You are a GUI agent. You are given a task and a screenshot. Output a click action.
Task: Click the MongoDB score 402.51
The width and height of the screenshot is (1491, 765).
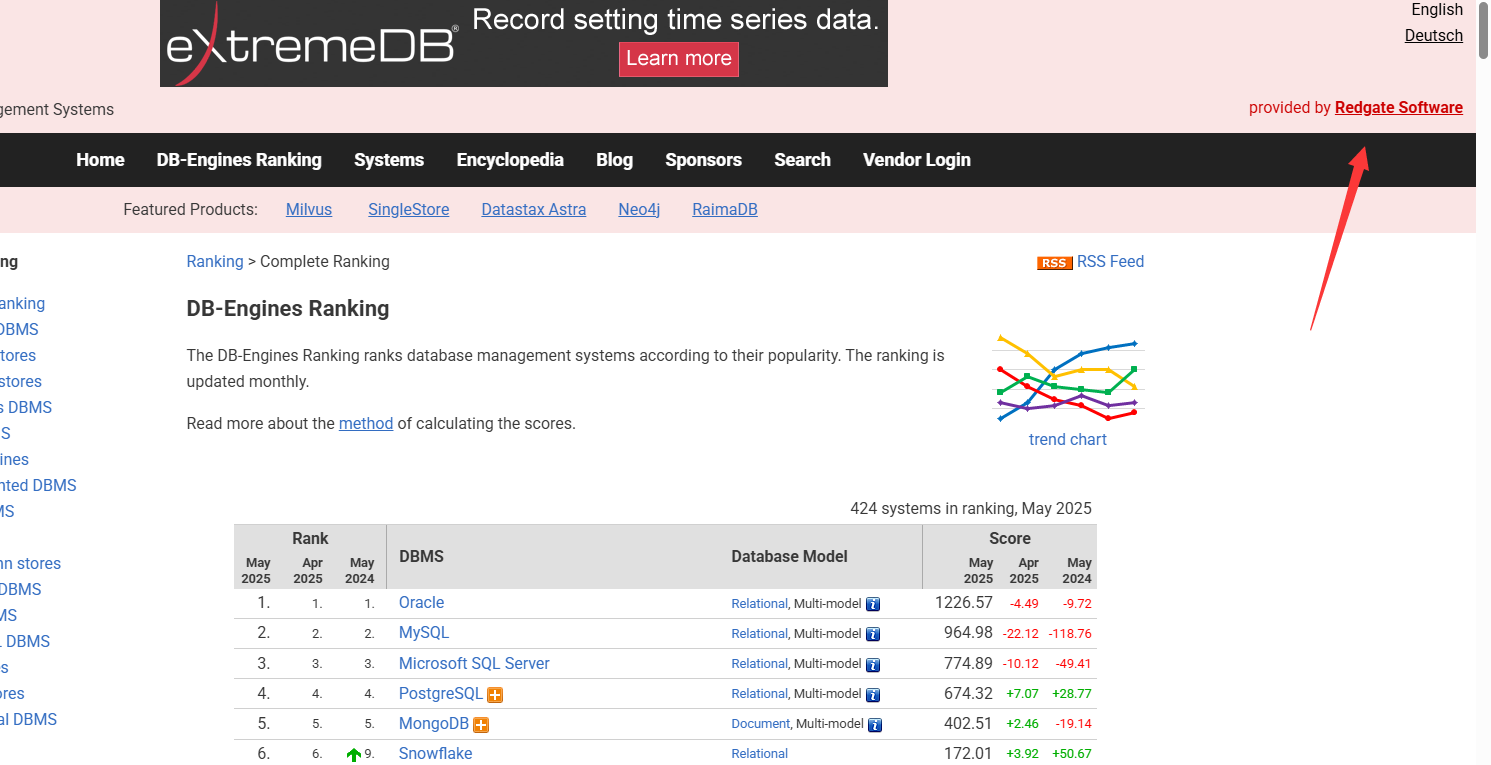(x=968, y=724)
